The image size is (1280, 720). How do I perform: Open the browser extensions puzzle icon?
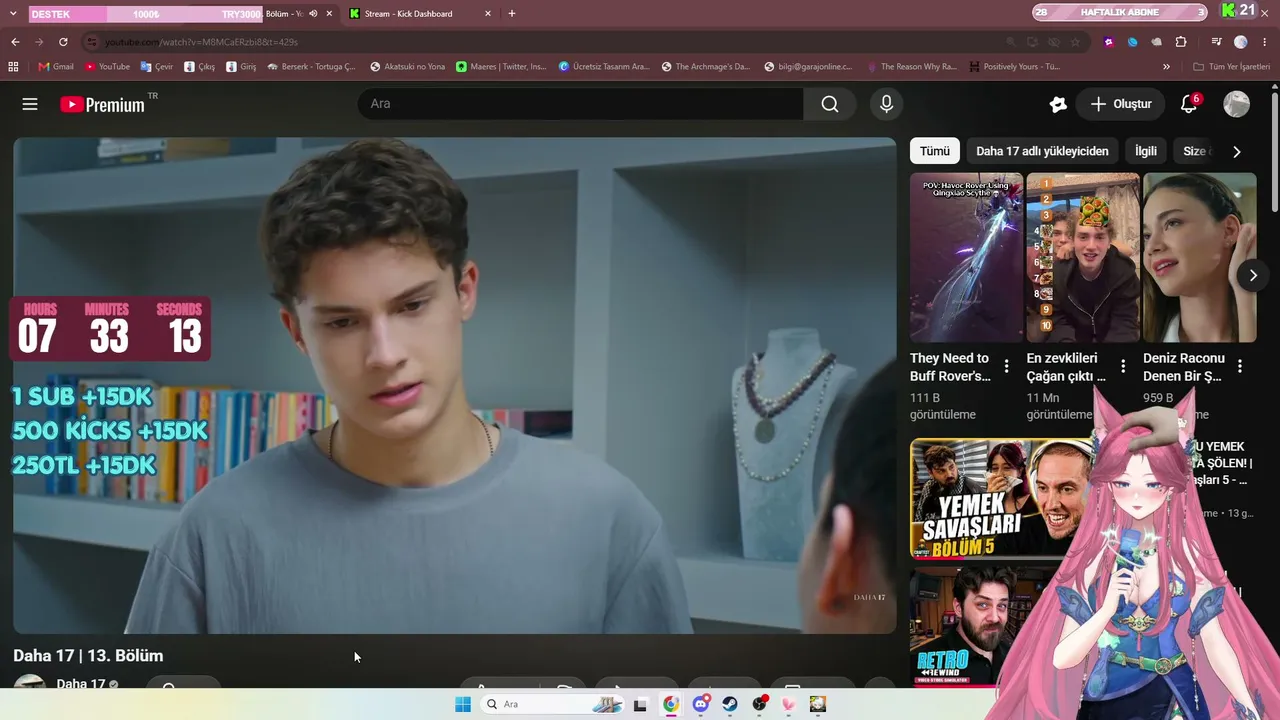point(1181,42)
